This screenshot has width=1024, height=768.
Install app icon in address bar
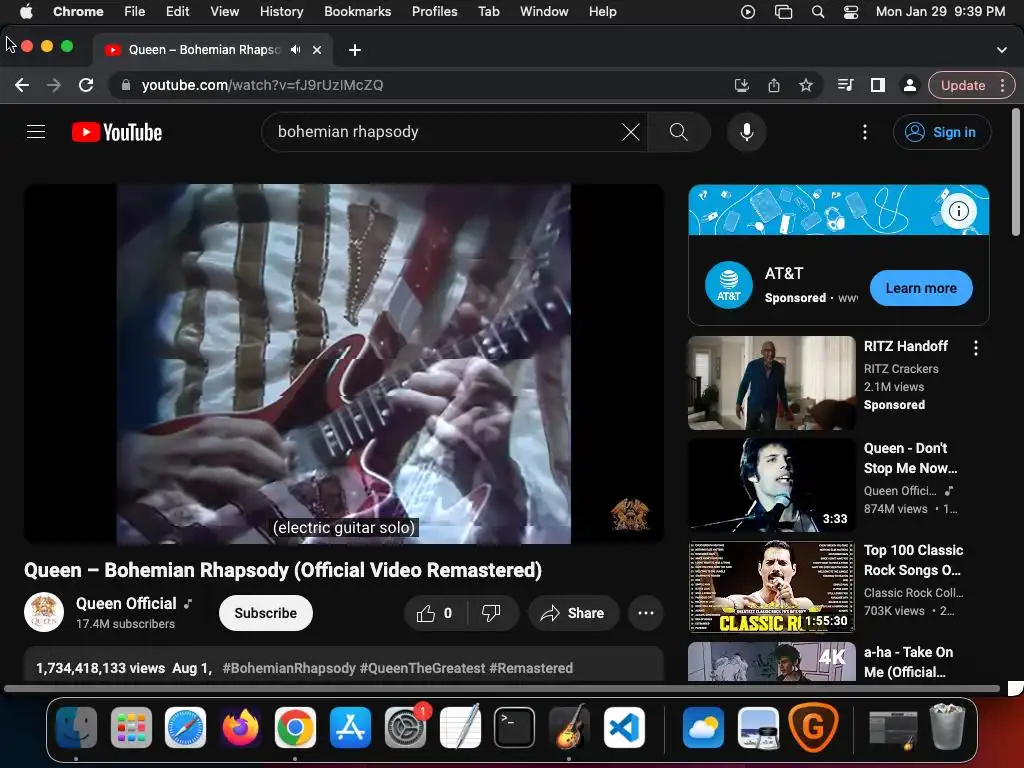[742, 85]
